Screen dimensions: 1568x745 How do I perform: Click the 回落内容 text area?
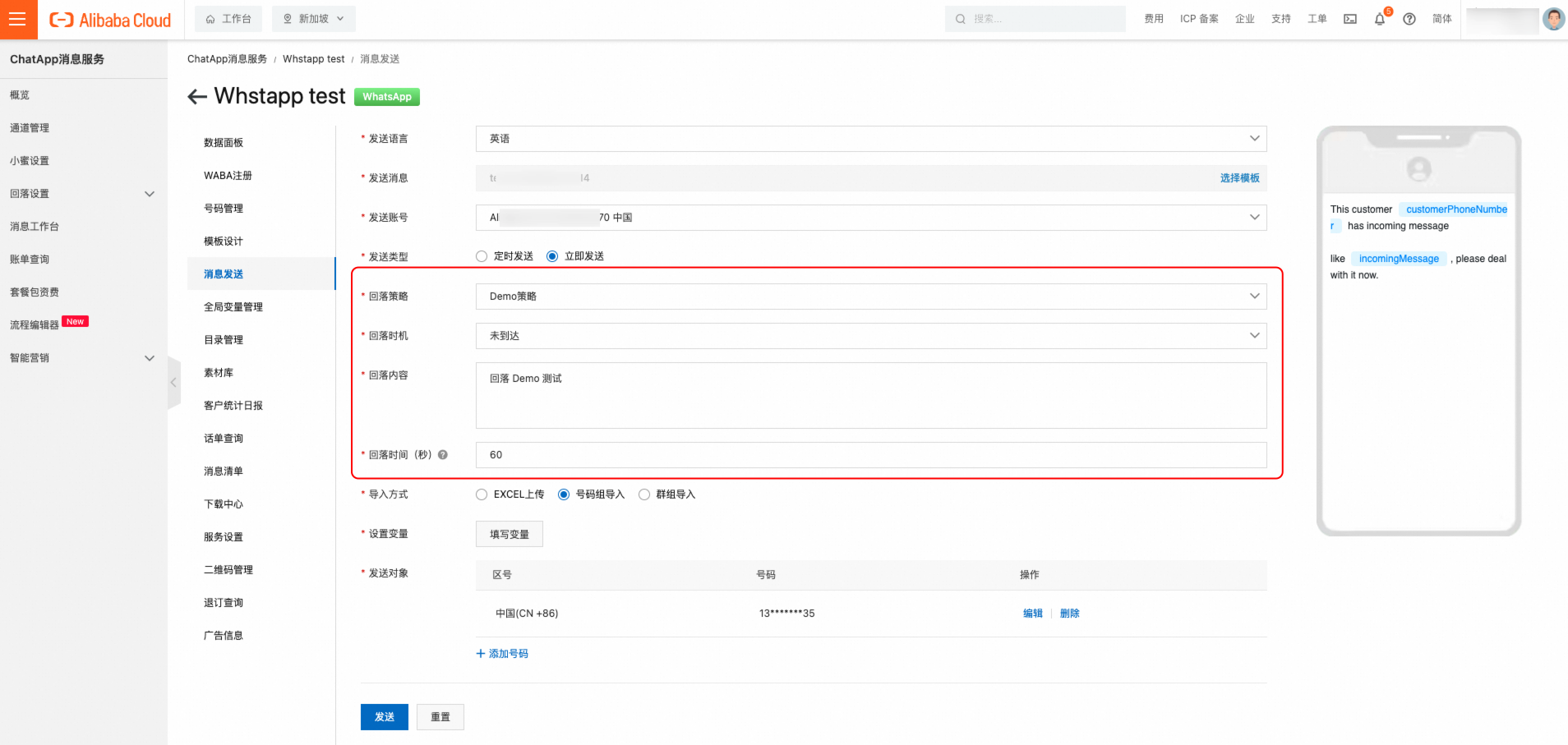871,395
